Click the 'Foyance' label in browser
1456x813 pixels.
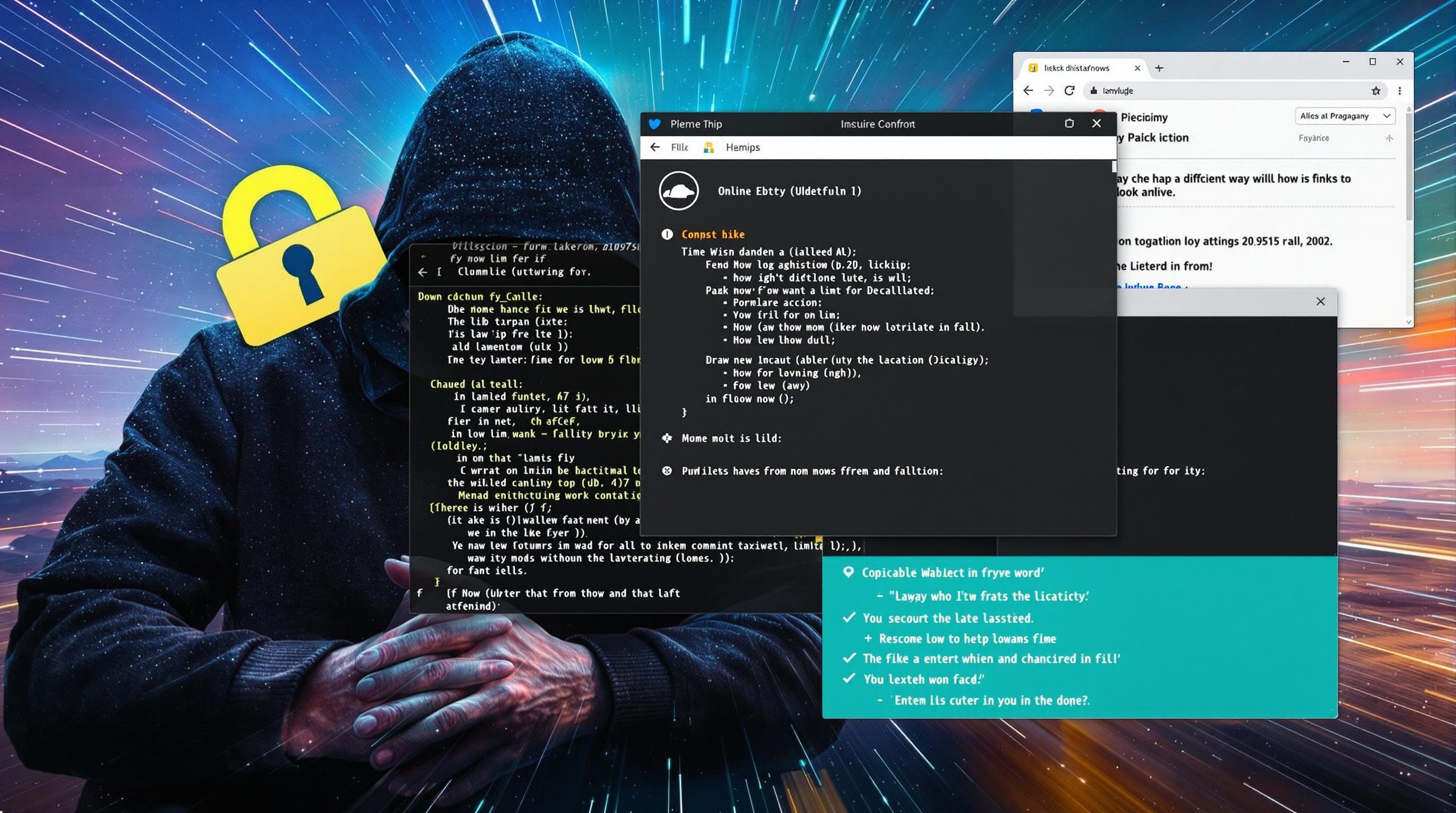point(1314,138)
